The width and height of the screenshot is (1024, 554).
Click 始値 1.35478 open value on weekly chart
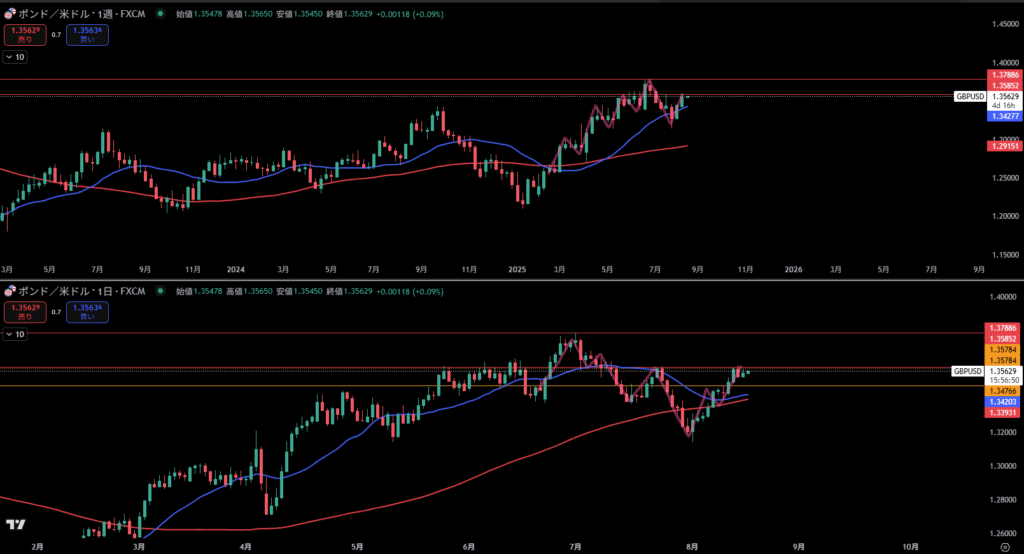[x=199, y=14]
